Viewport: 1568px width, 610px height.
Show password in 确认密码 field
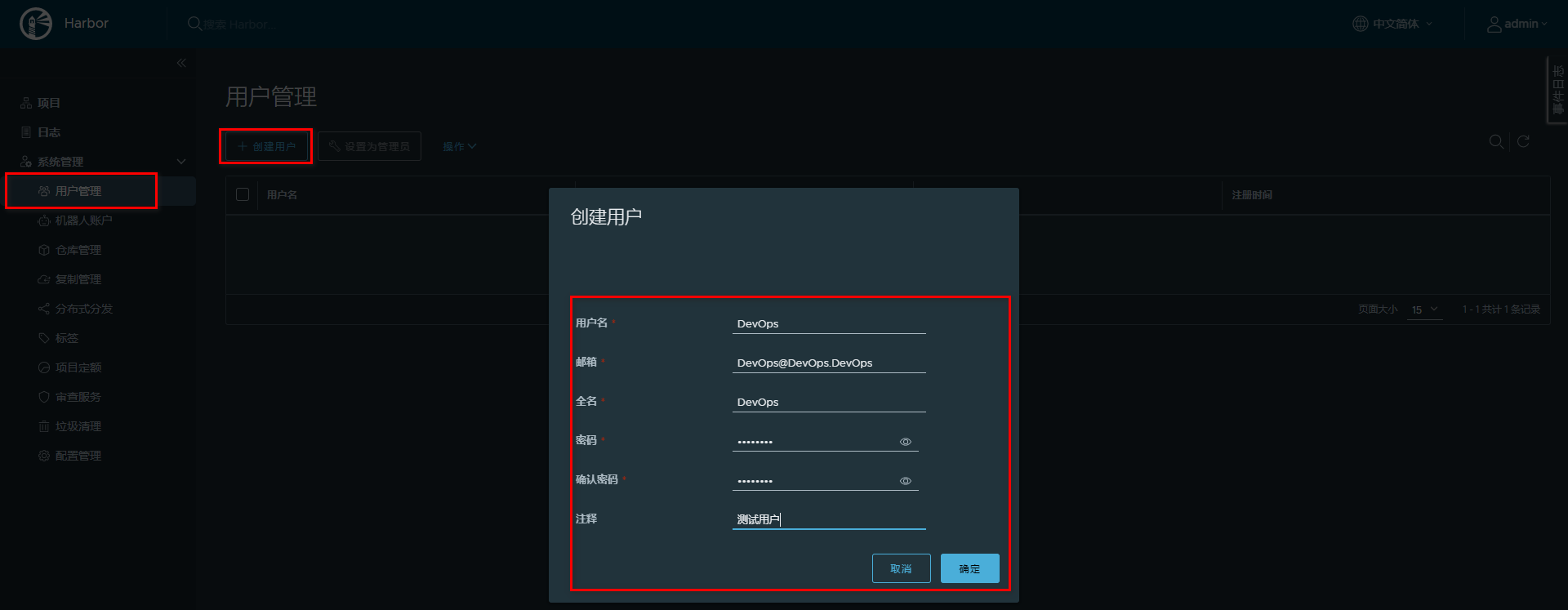(x=906, y=481)
